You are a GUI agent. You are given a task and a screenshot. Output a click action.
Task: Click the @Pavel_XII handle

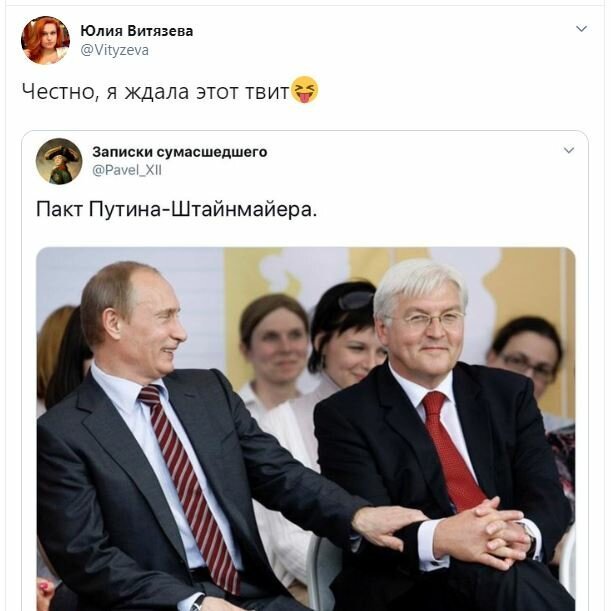(x=127, y=170)
